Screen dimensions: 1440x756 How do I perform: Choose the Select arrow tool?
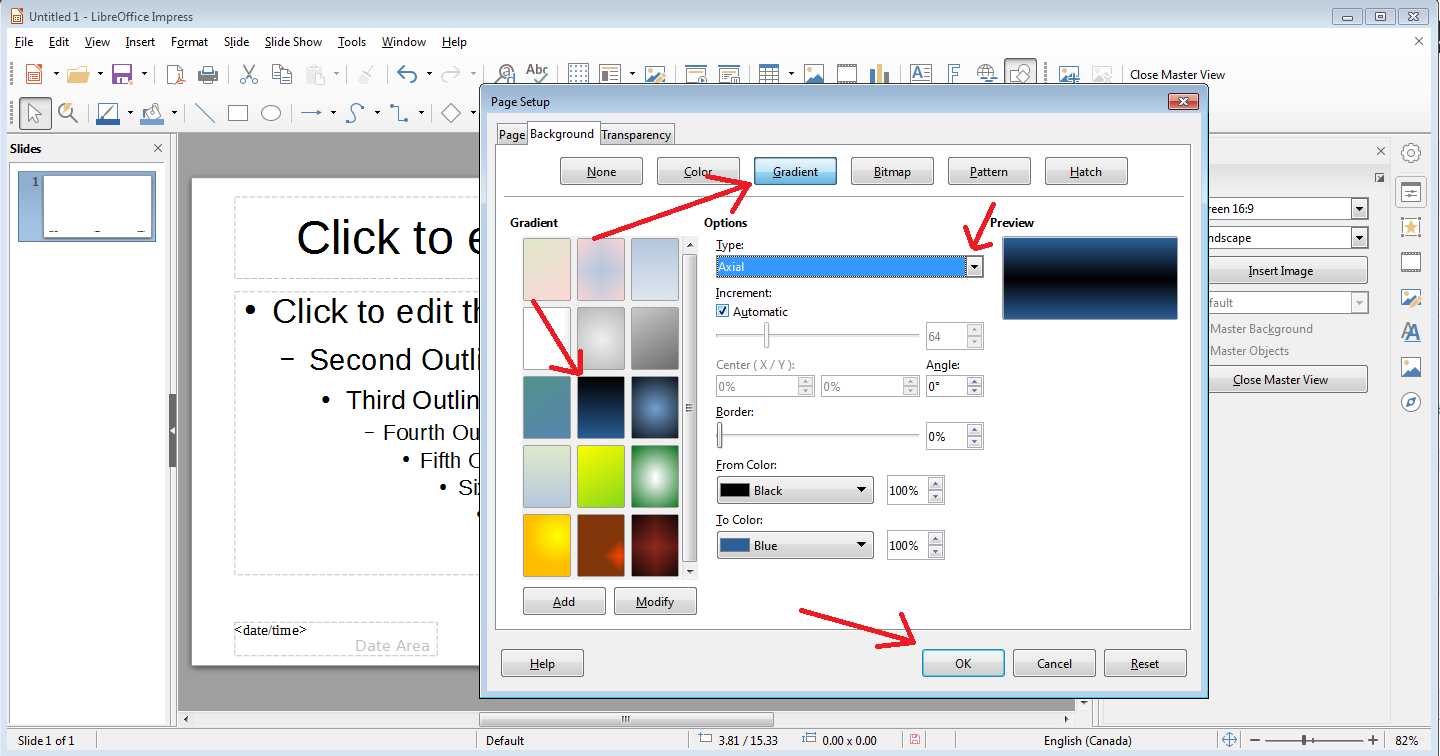35,113
